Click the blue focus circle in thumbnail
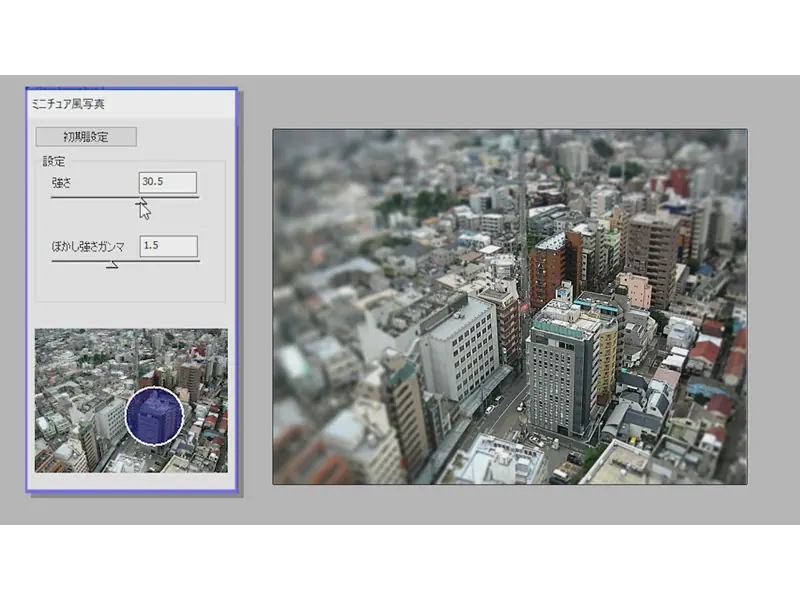Viewport: 800px width, 600px height. (154, 416)
